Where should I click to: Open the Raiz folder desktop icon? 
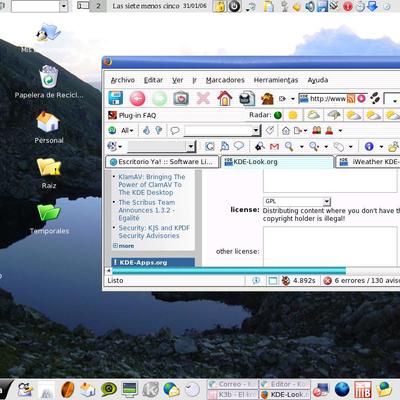pyautogui.click(x=49, y=167)
